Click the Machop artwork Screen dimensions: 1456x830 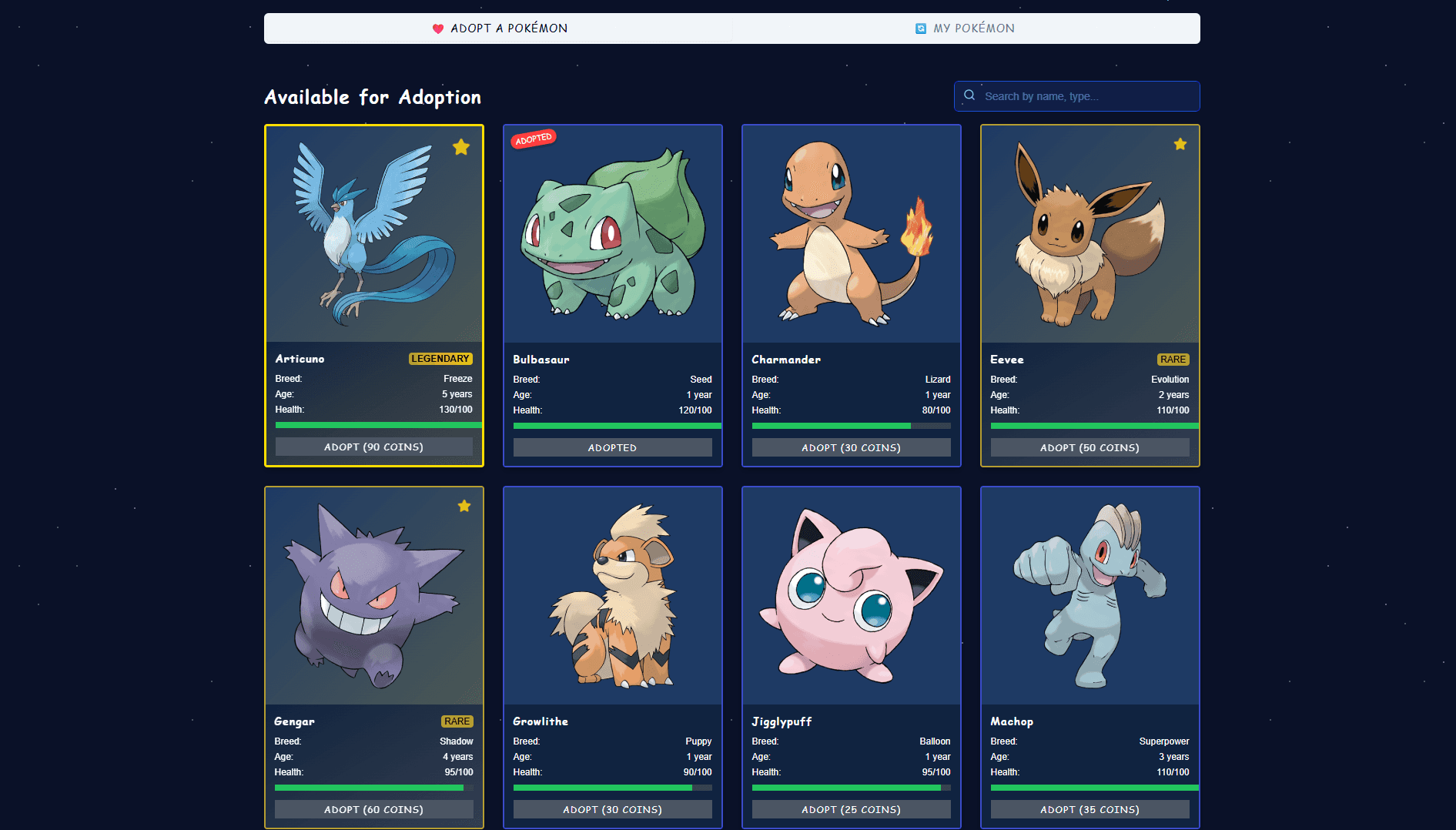click(x=1090, y=595)
